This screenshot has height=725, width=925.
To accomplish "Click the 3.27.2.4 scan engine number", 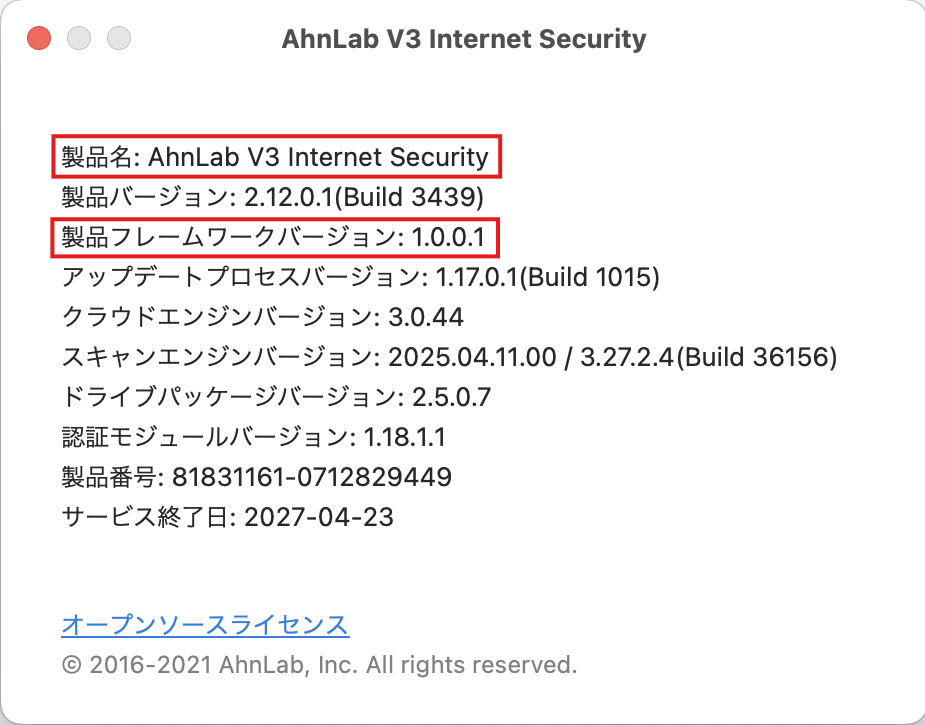I will (x=626, y=357).
